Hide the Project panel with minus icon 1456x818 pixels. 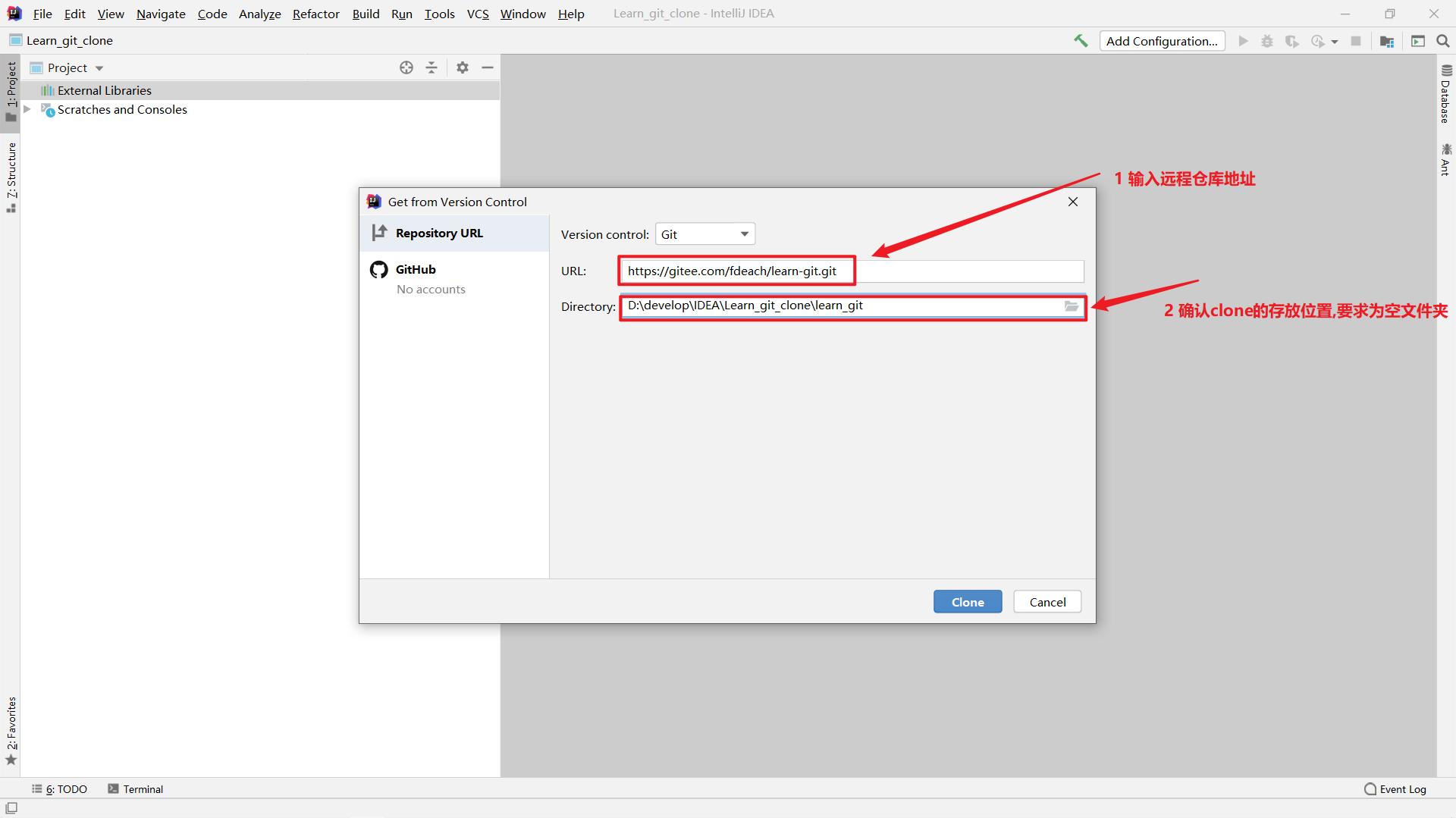pyautogui.click(x=488, y=67)
